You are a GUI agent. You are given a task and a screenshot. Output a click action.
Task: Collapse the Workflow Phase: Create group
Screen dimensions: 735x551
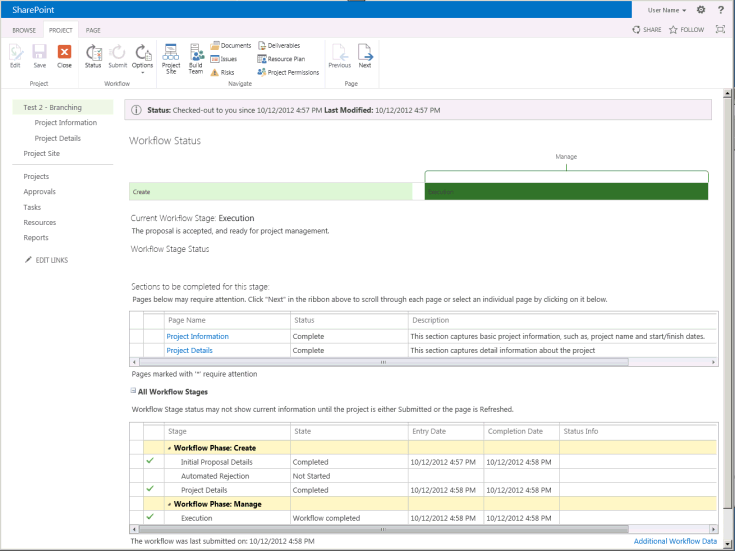click(x=169, y=447)
